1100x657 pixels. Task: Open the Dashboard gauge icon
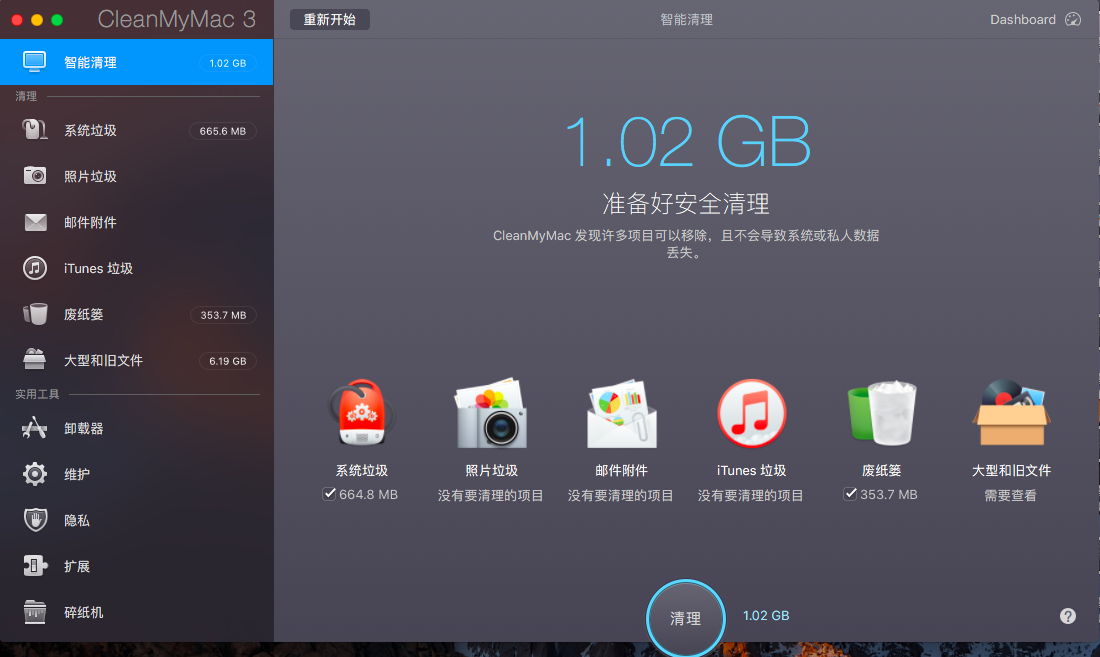coord(1073,20)
